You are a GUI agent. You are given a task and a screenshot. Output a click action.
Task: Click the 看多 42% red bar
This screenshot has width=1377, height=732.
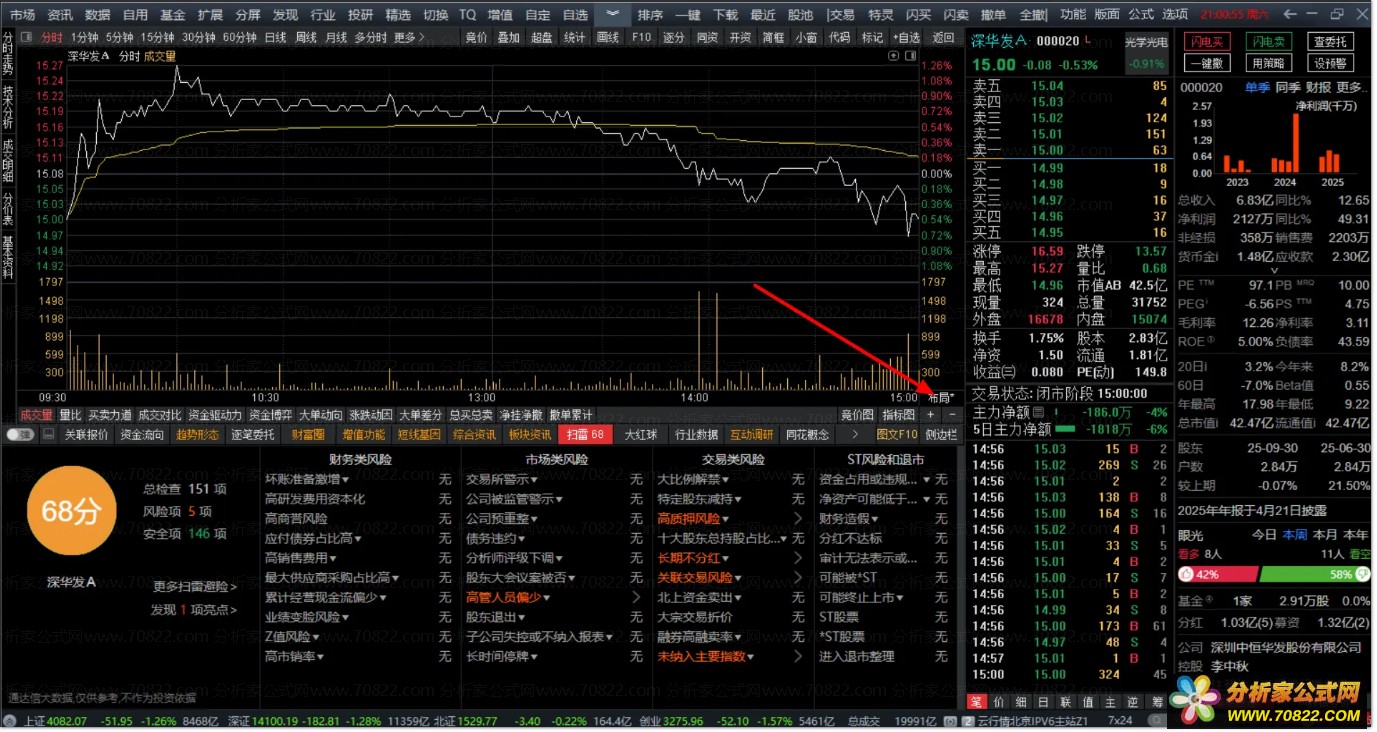(1217, 574)
